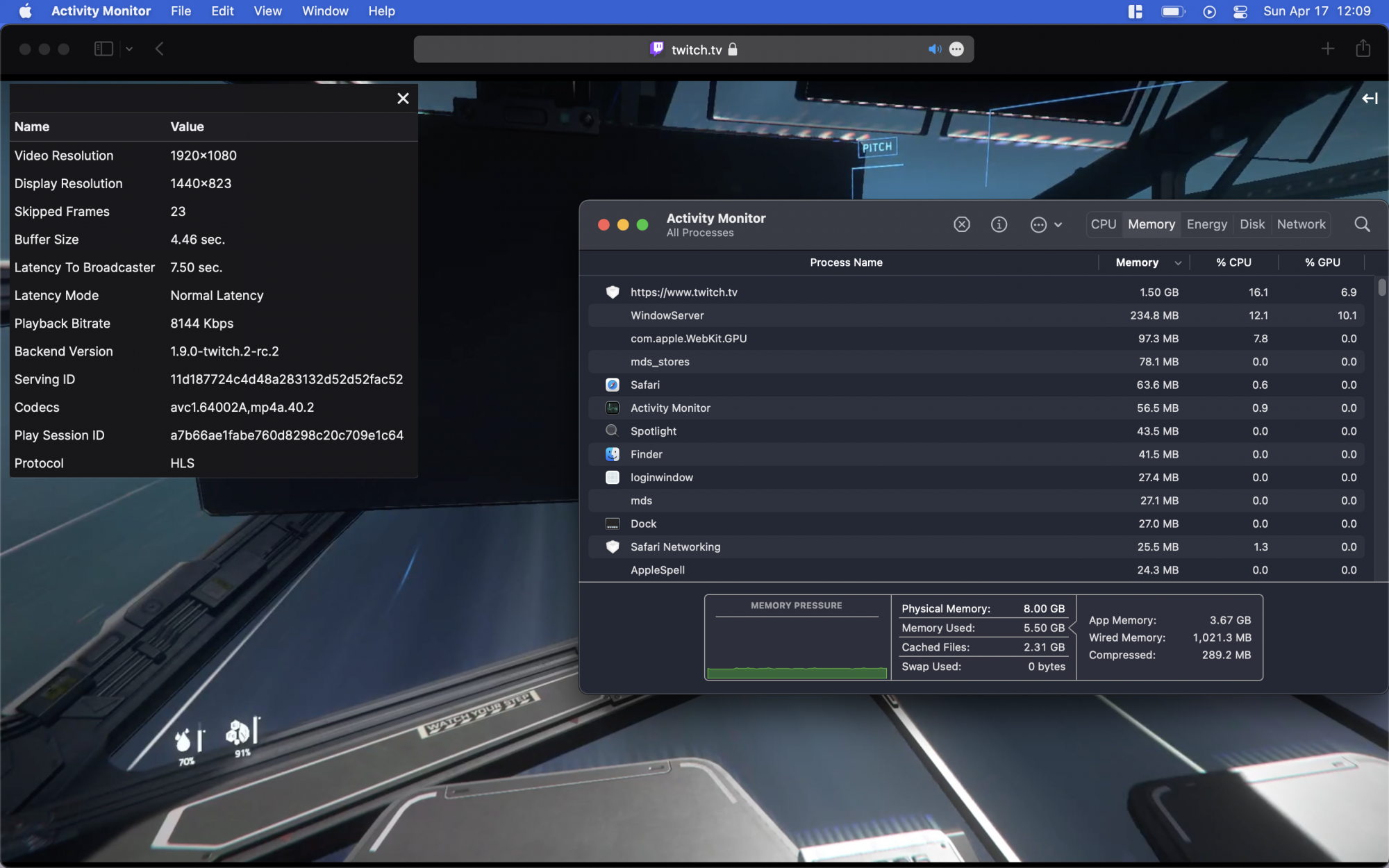Click the % CPU column header

coord(1232,262)
